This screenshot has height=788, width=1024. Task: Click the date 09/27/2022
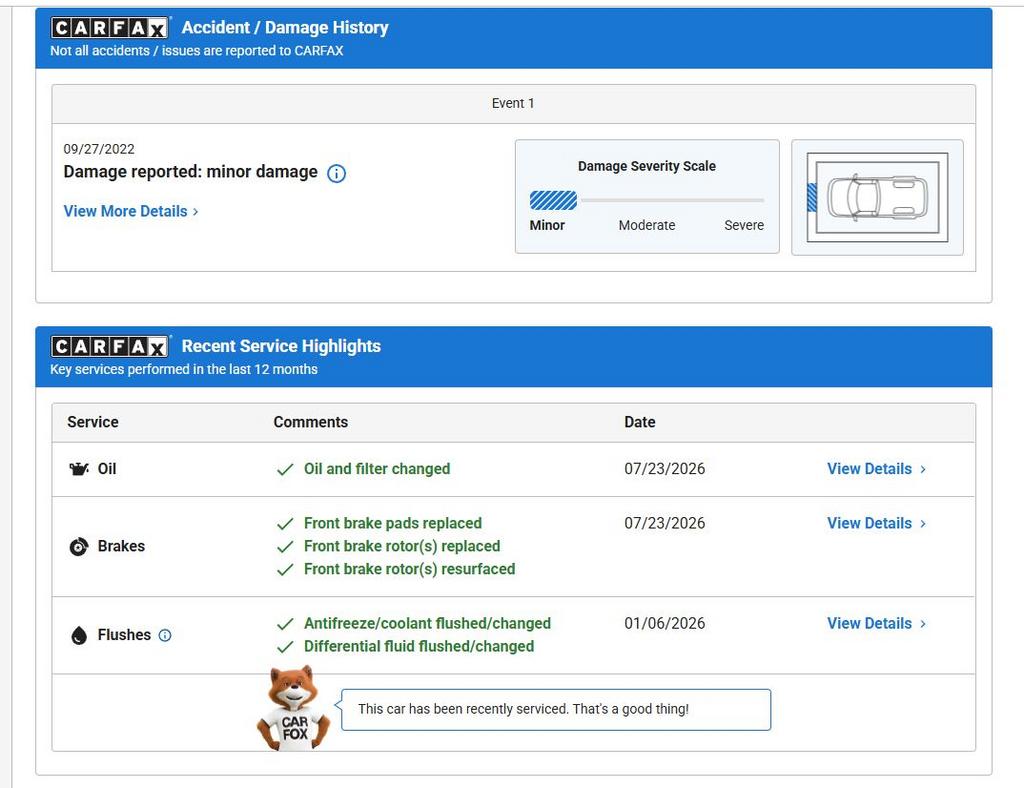click(99, 149)
